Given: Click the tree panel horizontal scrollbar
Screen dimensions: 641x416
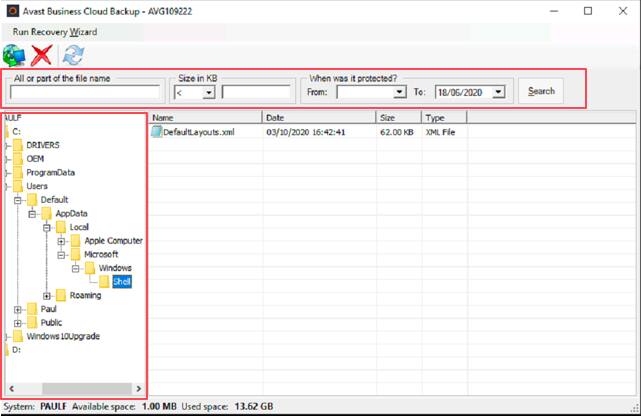Looking at the screenshot, I should point(75,387).
